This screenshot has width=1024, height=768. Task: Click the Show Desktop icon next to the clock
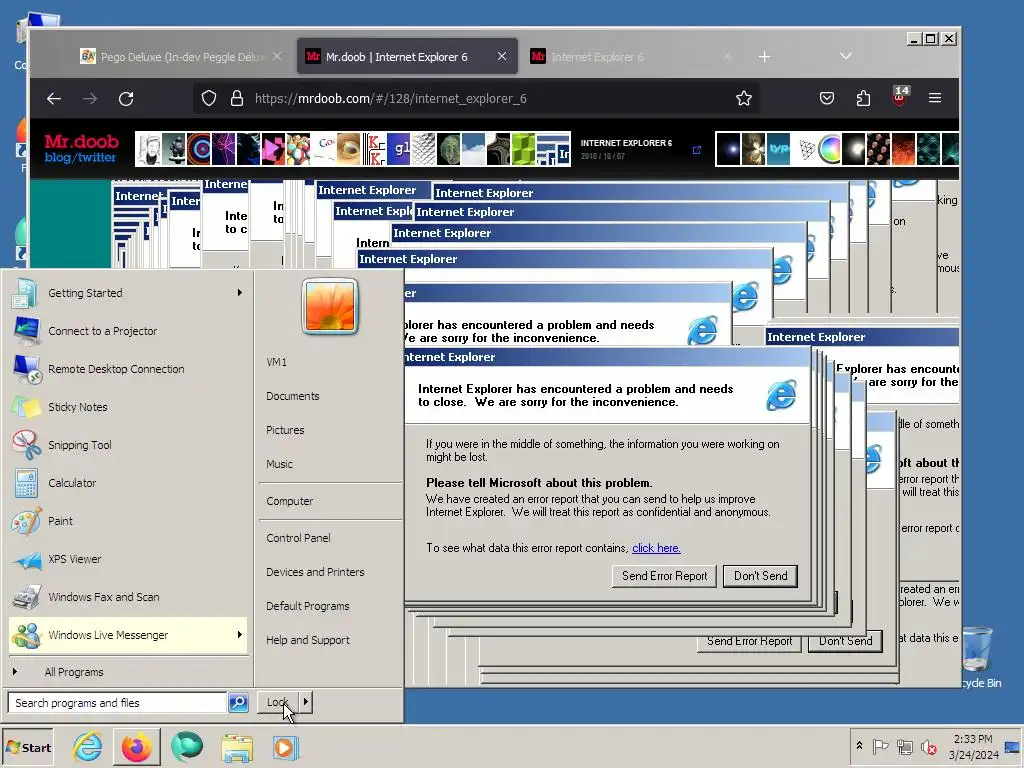(1013, 747)
